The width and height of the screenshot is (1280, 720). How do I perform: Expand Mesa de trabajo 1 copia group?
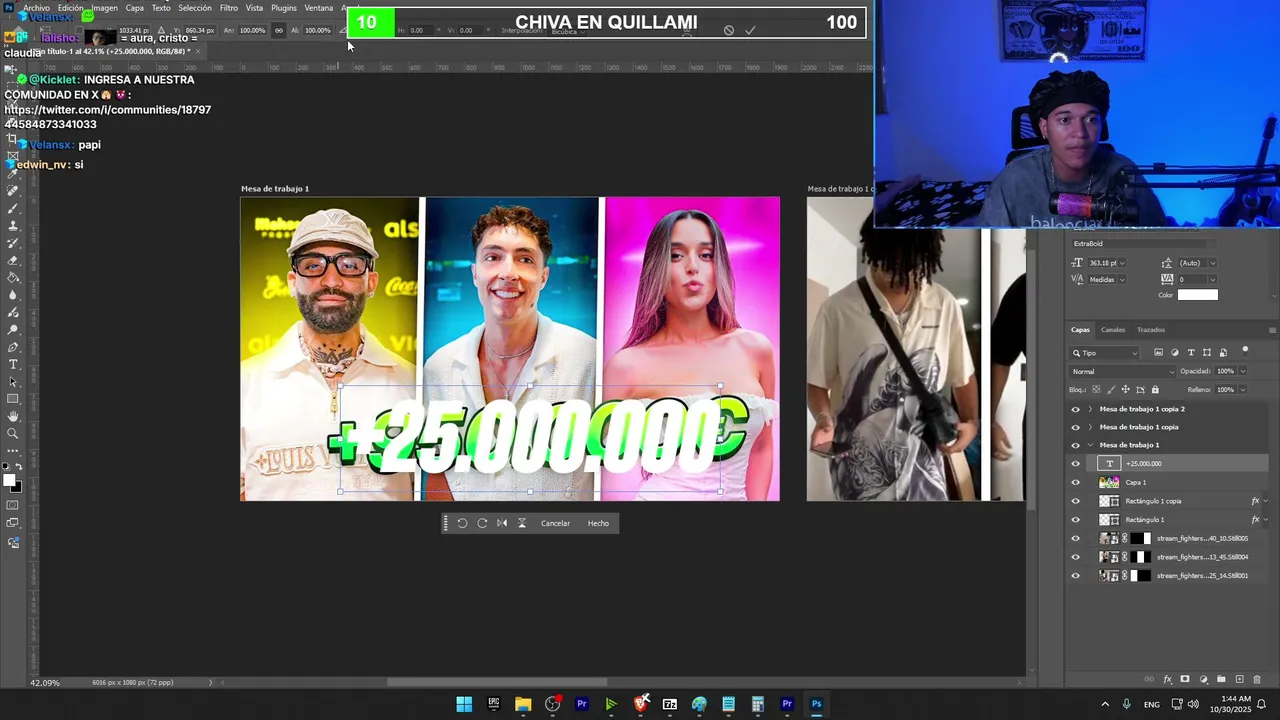tap(1090, 427)
